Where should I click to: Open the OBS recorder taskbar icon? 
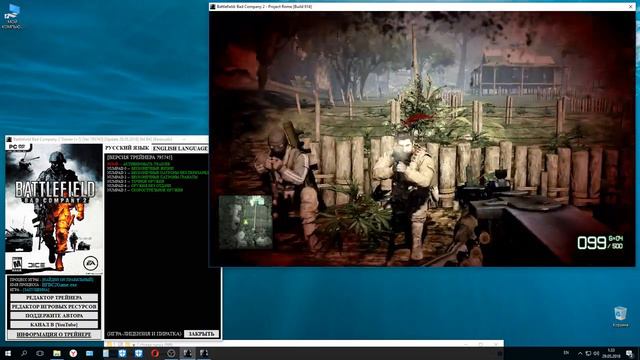pos(171,353)
